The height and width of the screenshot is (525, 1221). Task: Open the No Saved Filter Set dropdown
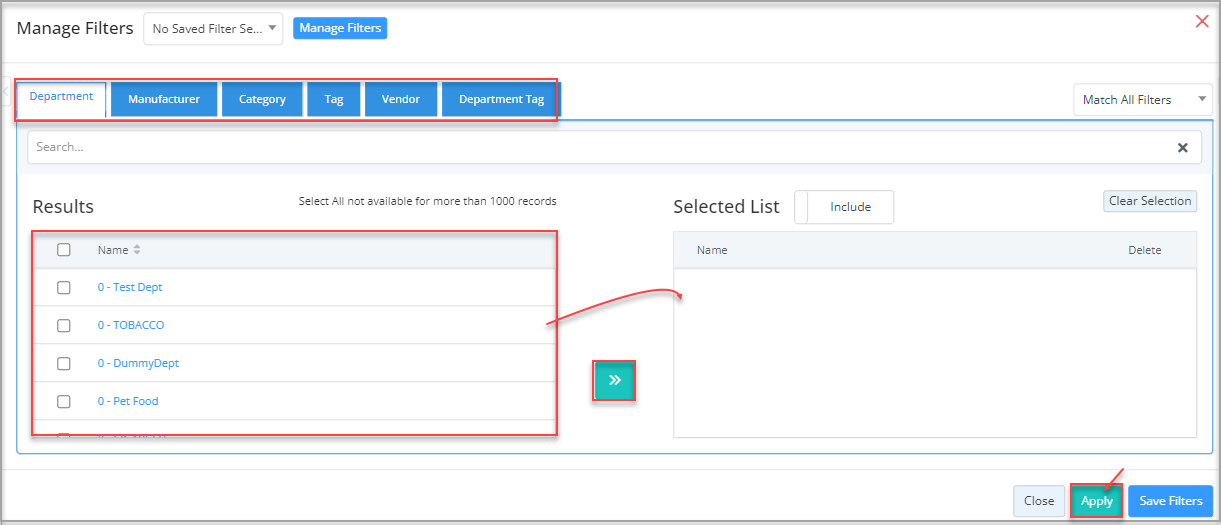click(x=213, y=29)
